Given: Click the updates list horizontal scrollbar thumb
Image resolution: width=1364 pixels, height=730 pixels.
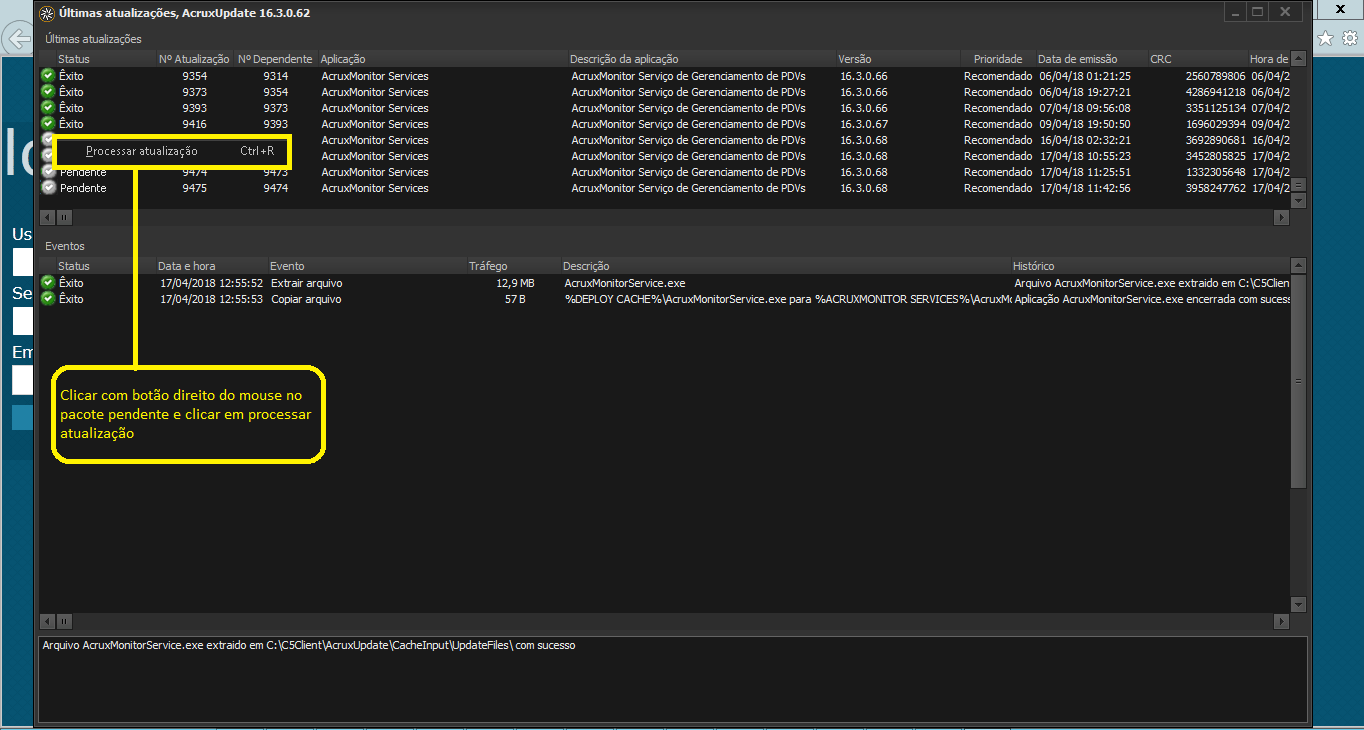Looking at the screenshot, I should coord(64,217).
